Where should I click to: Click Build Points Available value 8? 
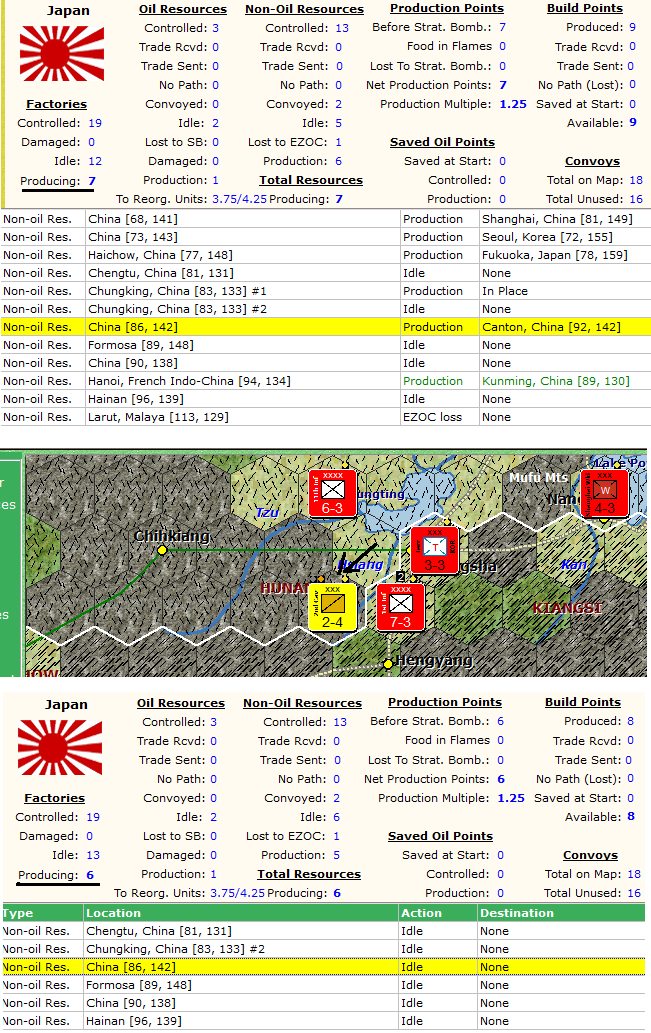(631, 817)
